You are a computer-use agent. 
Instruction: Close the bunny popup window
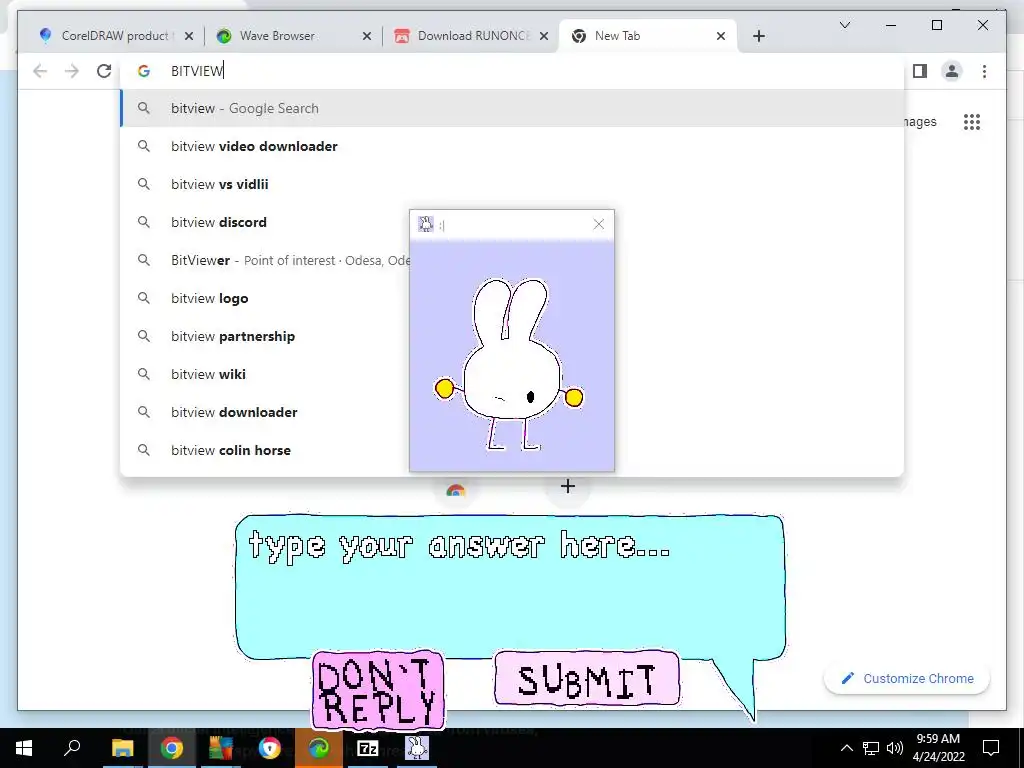(x=598, y=225)
